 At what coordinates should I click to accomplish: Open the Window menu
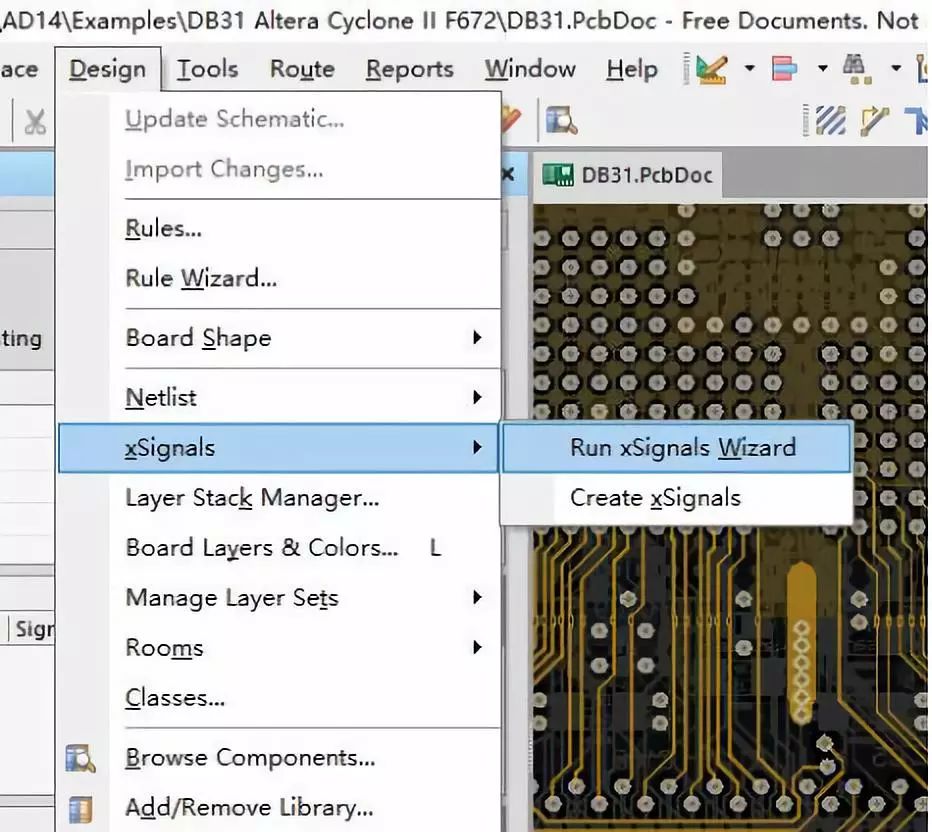click(x=530, y=69)
